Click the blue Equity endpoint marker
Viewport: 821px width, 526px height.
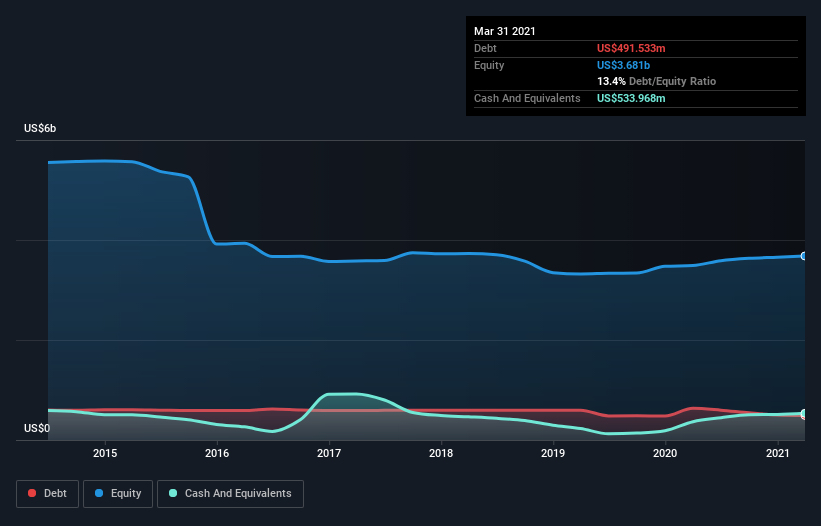tap(804, 256)
